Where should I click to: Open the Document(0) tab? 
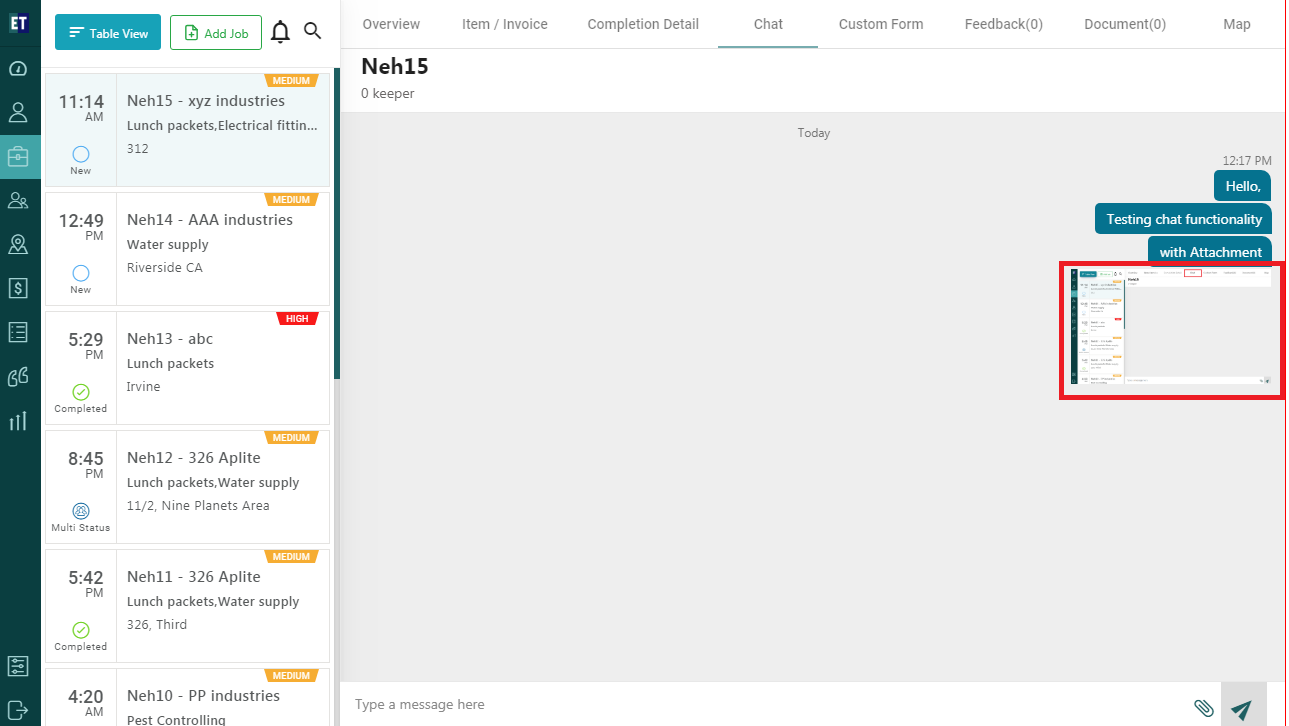pyautogui.click(x=1125, y=24)
